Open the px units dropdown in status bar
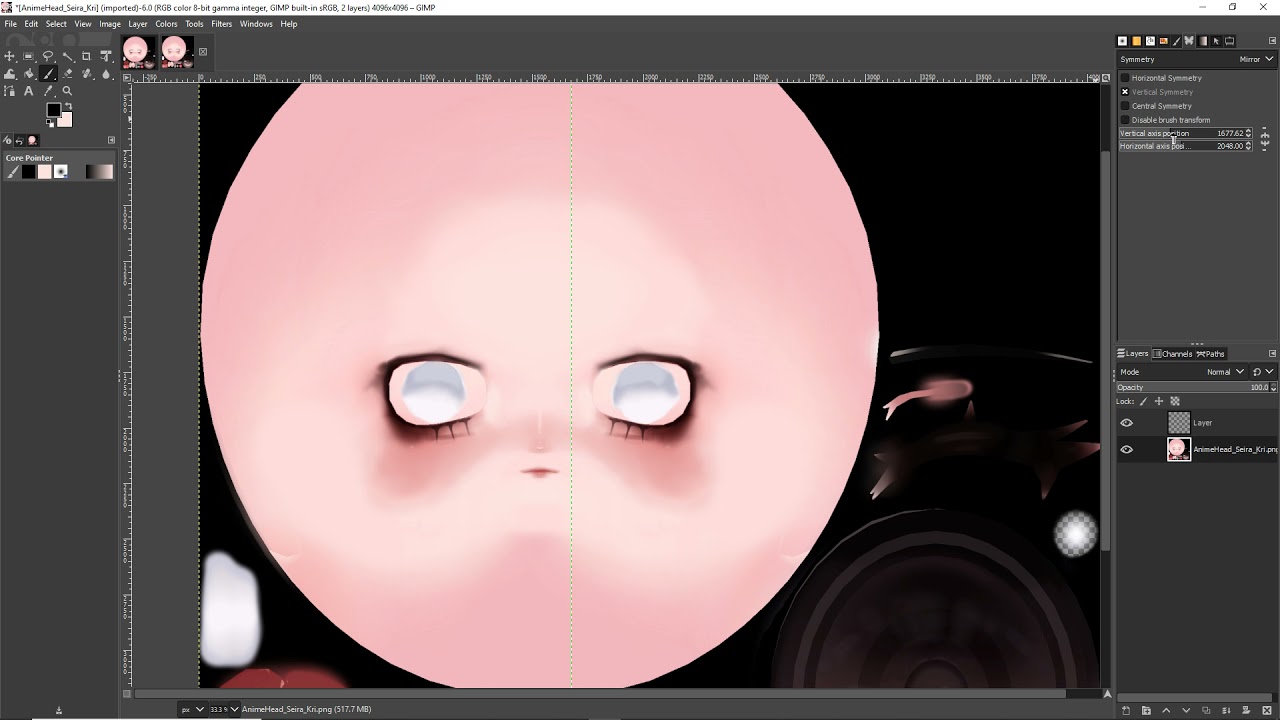This screenshot has height=720, width=1280. (x=192, y=709)
